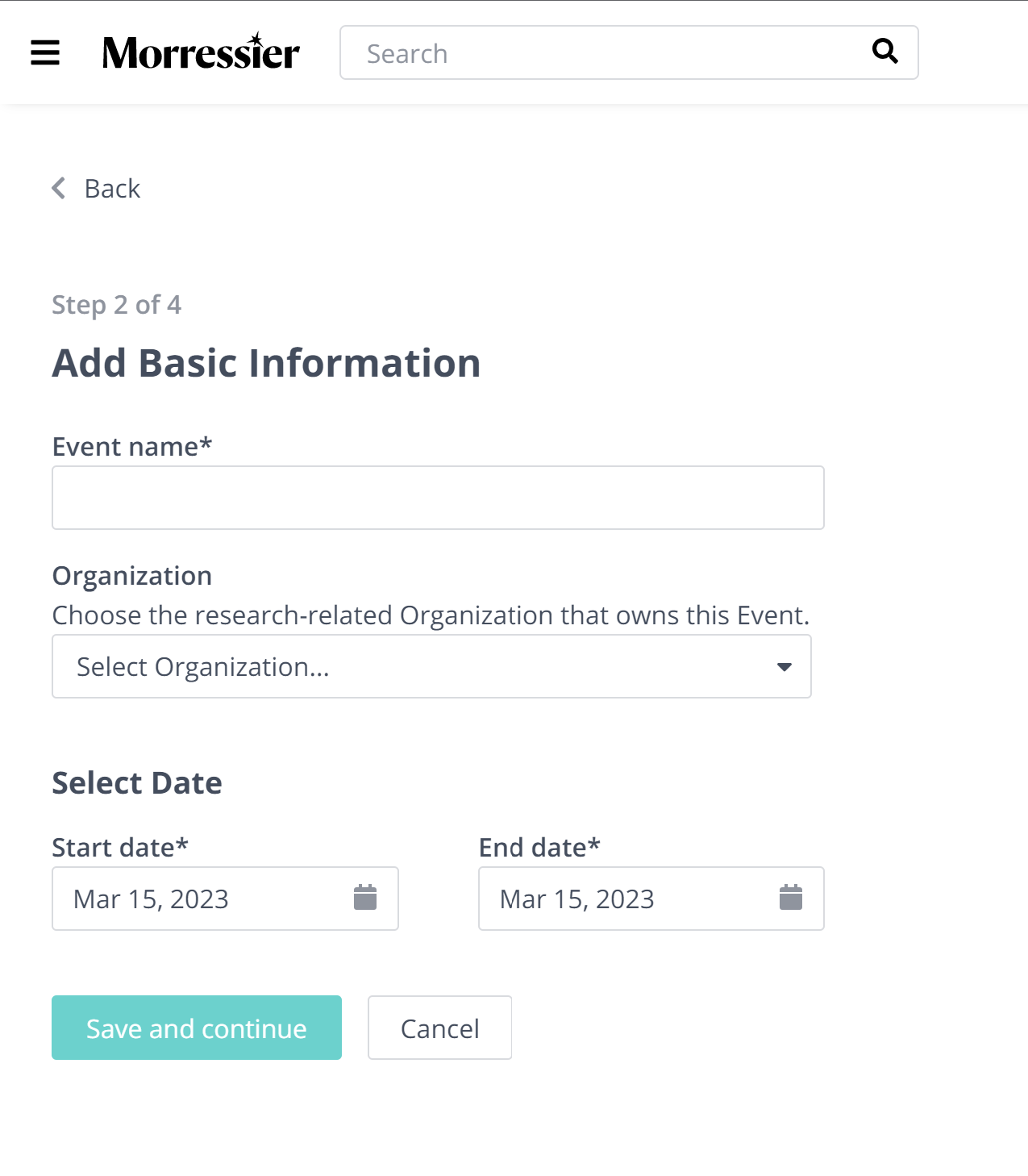Select the Start date Mar 15, 2023 field
Image resolution: width=1028 pixels, height=1176 pixels.
(225, 899)
